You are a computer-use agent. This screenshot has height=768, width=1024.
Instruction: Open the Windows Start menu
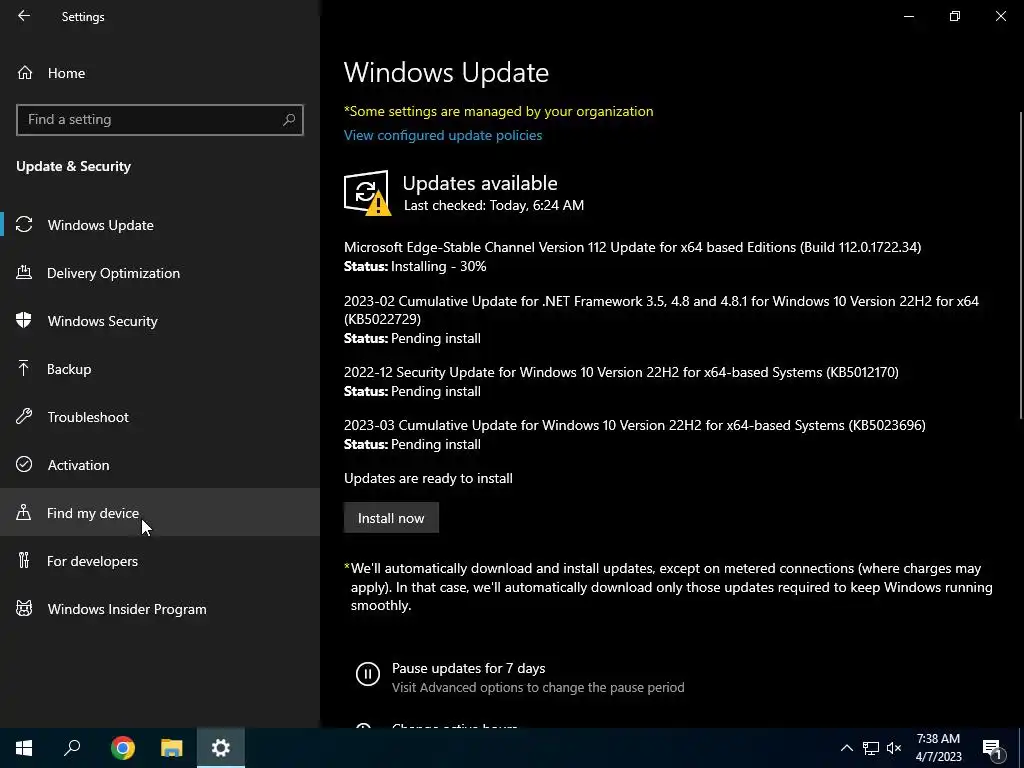click(24, 748)
